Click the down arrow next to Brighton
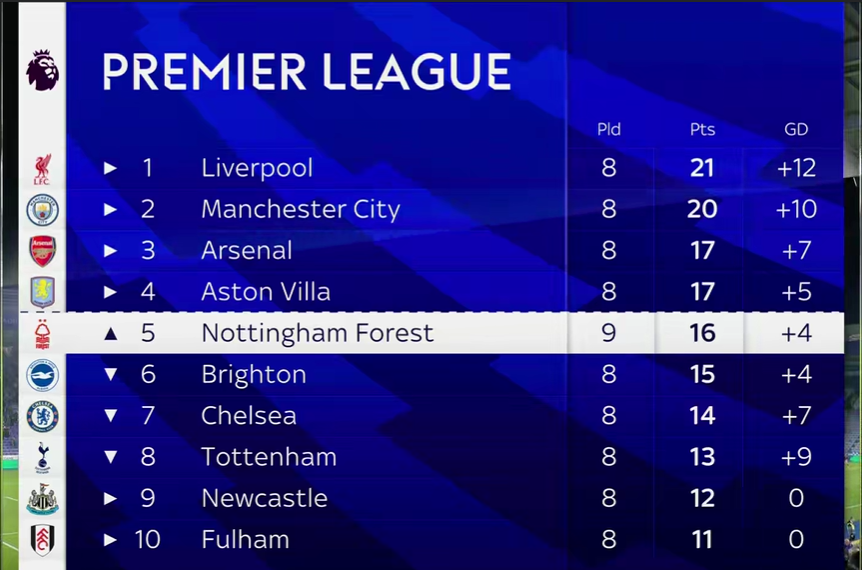Image resolution: width=862 pixels, height=570 pixels. pos(110,374)
